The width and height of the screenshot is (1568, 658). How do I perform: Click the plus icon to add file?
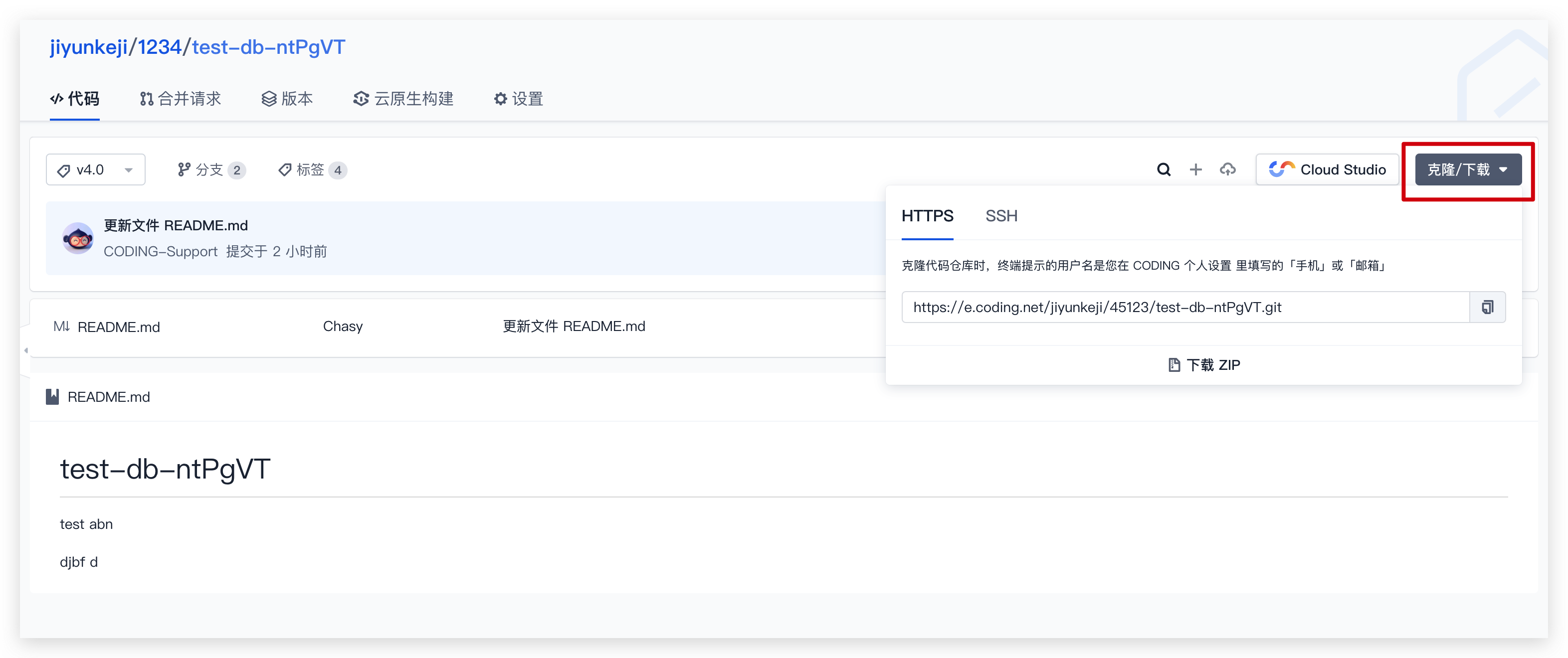point(1195,169)
